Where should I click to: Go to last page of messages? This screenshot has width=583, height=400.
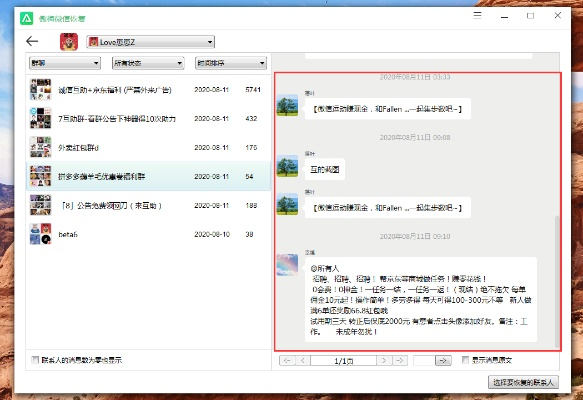tap(400, 360)
